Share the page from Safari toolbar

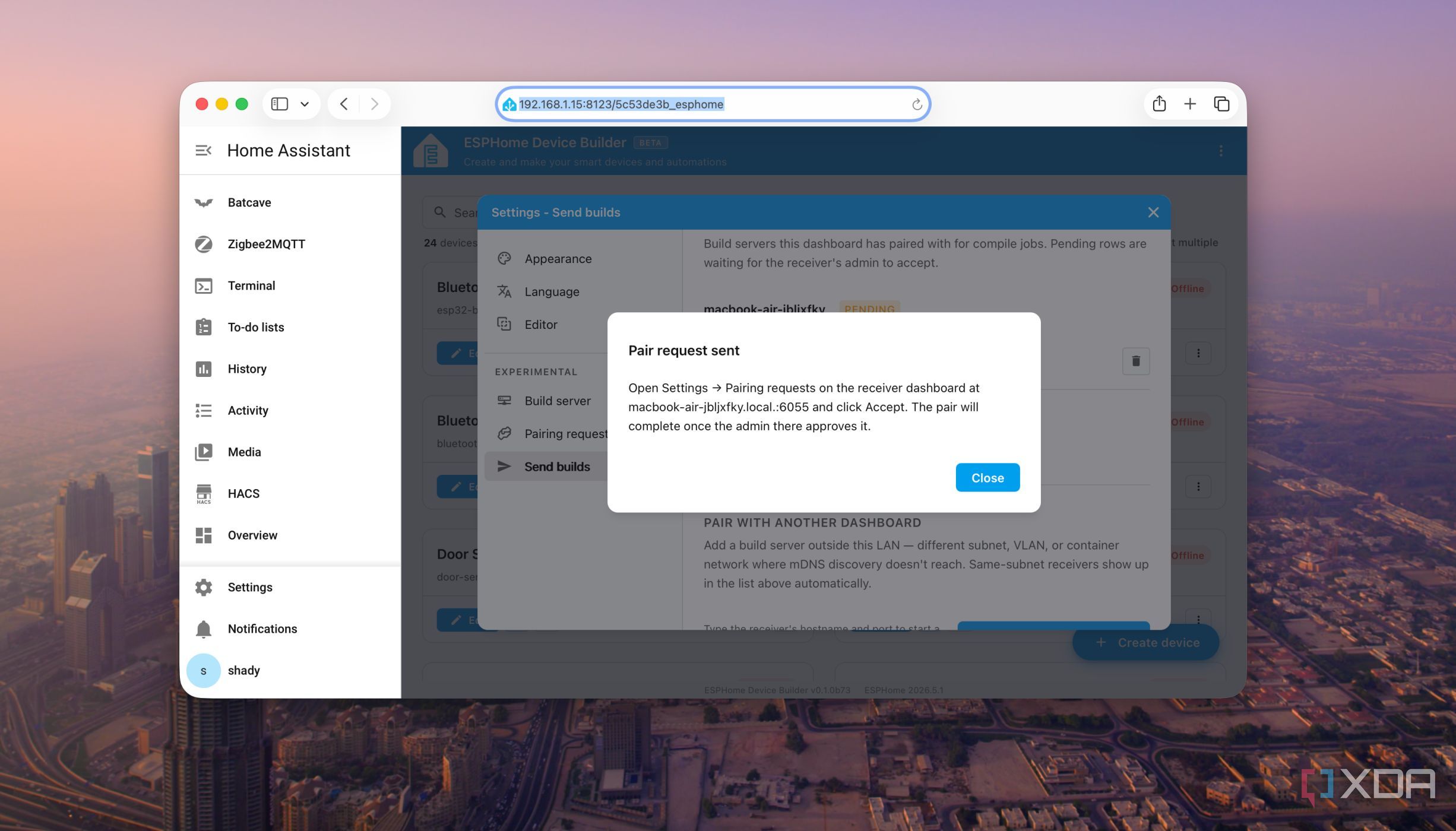point(1159,104)
